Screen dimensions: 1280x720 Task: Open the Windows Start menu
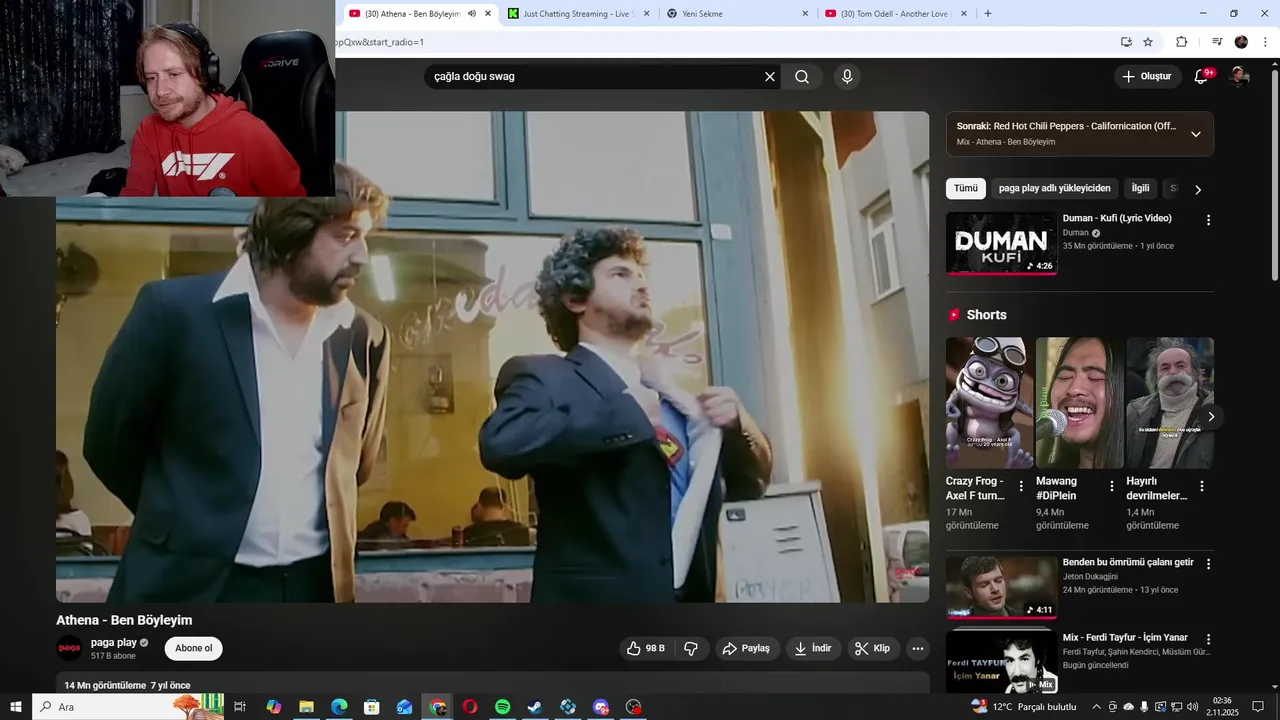15,707
